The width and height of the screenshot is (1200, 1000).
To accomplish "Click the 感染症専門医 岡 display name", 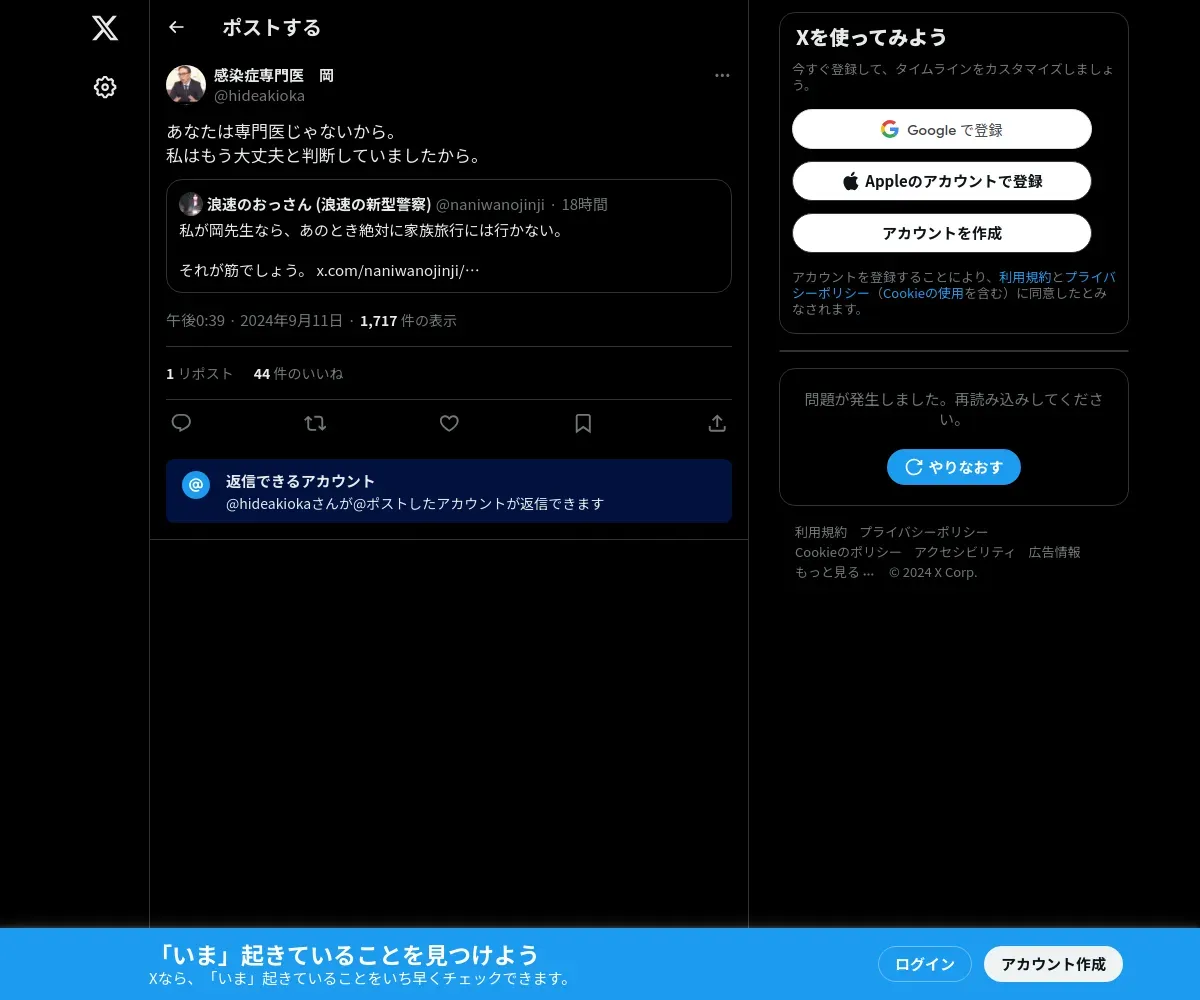I will [x=274, y=76].
